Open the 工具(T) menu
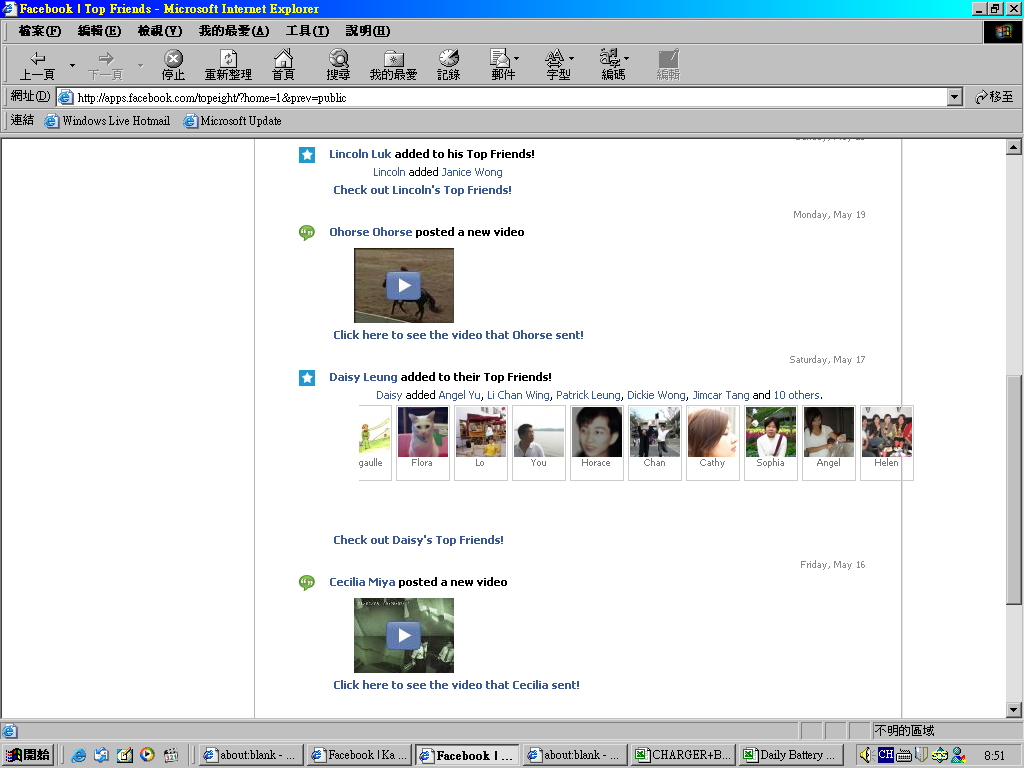This screenshot has height=768, width=1024. tap(308, 31)
